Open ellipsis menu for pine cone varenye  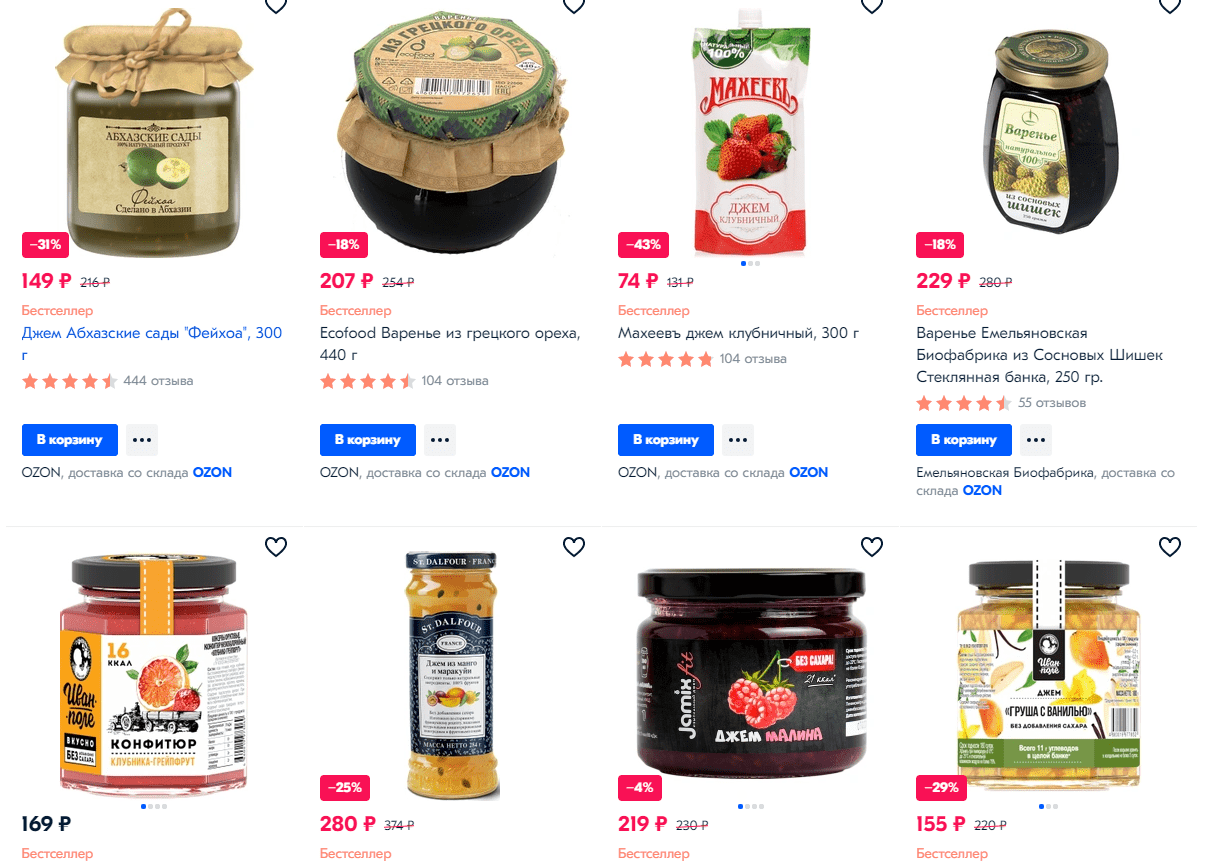tap(1036, 440)
